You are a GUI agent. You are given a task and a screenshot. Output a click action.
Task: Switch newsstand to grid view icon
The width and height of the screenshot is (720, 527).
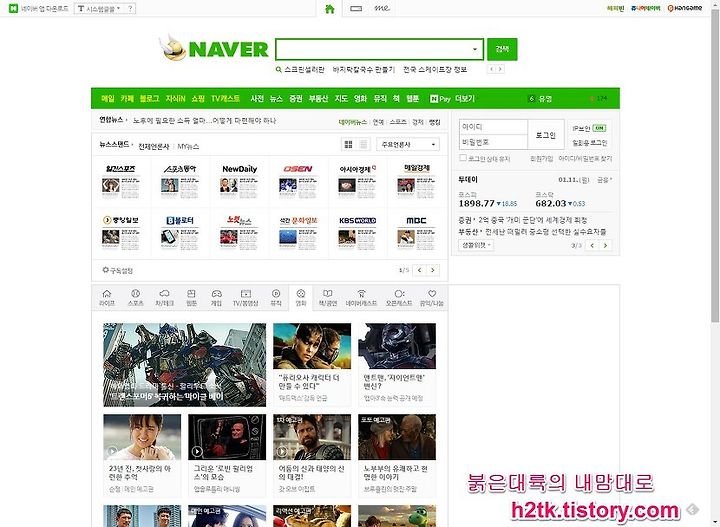(x=349, y=145)
